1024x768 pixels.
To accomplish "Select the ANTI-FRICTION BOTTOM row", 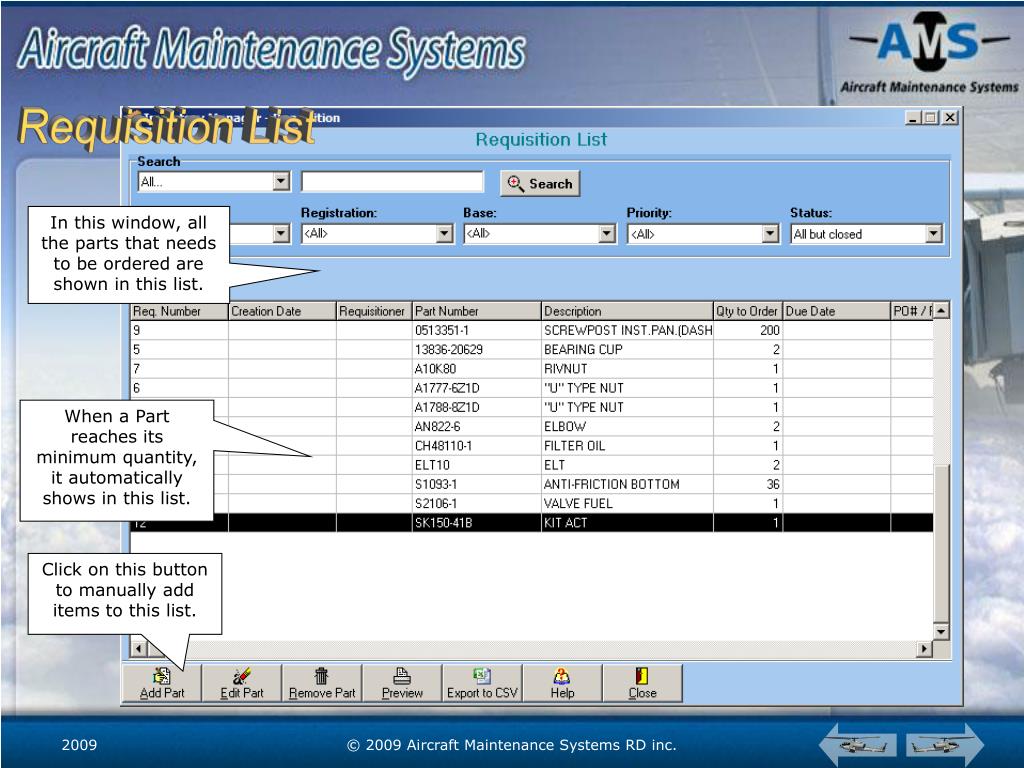I will [532, 484].
